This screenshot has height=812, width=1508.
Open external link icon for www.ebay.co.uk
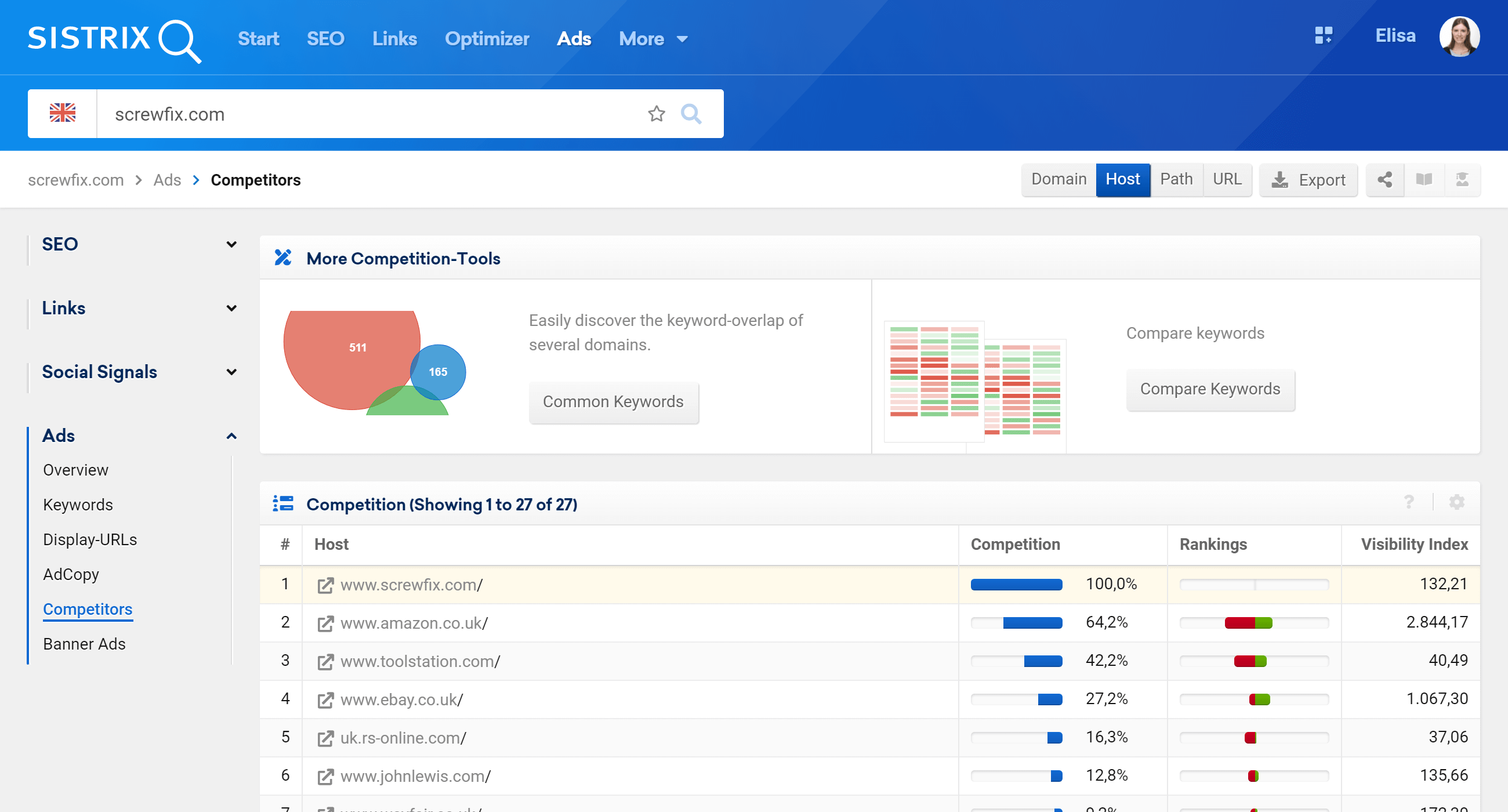click(x=325, y=699)
